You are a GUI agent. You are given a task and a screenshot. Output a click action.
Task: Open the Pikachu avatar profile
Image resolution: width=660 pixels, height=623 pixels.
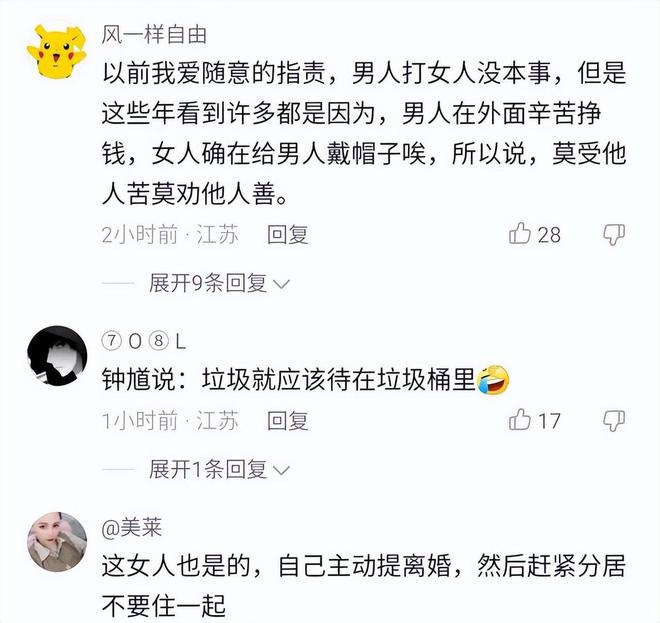57,49
